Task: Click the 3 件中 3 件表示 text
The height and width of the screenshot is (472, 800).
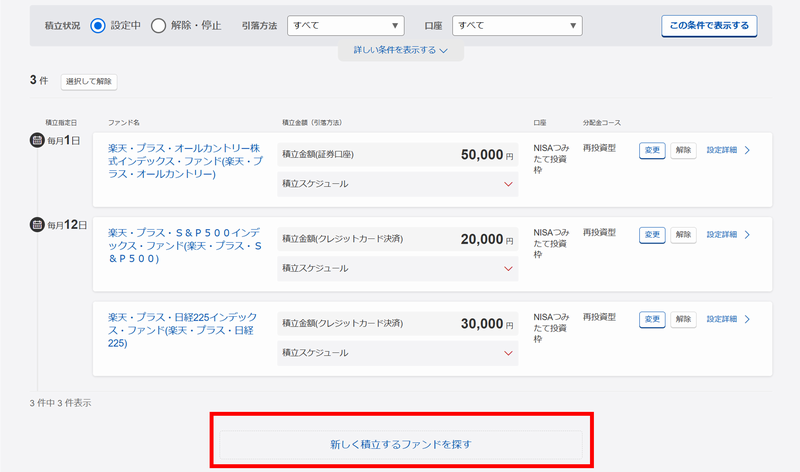Action: click(x=60, y=403)
